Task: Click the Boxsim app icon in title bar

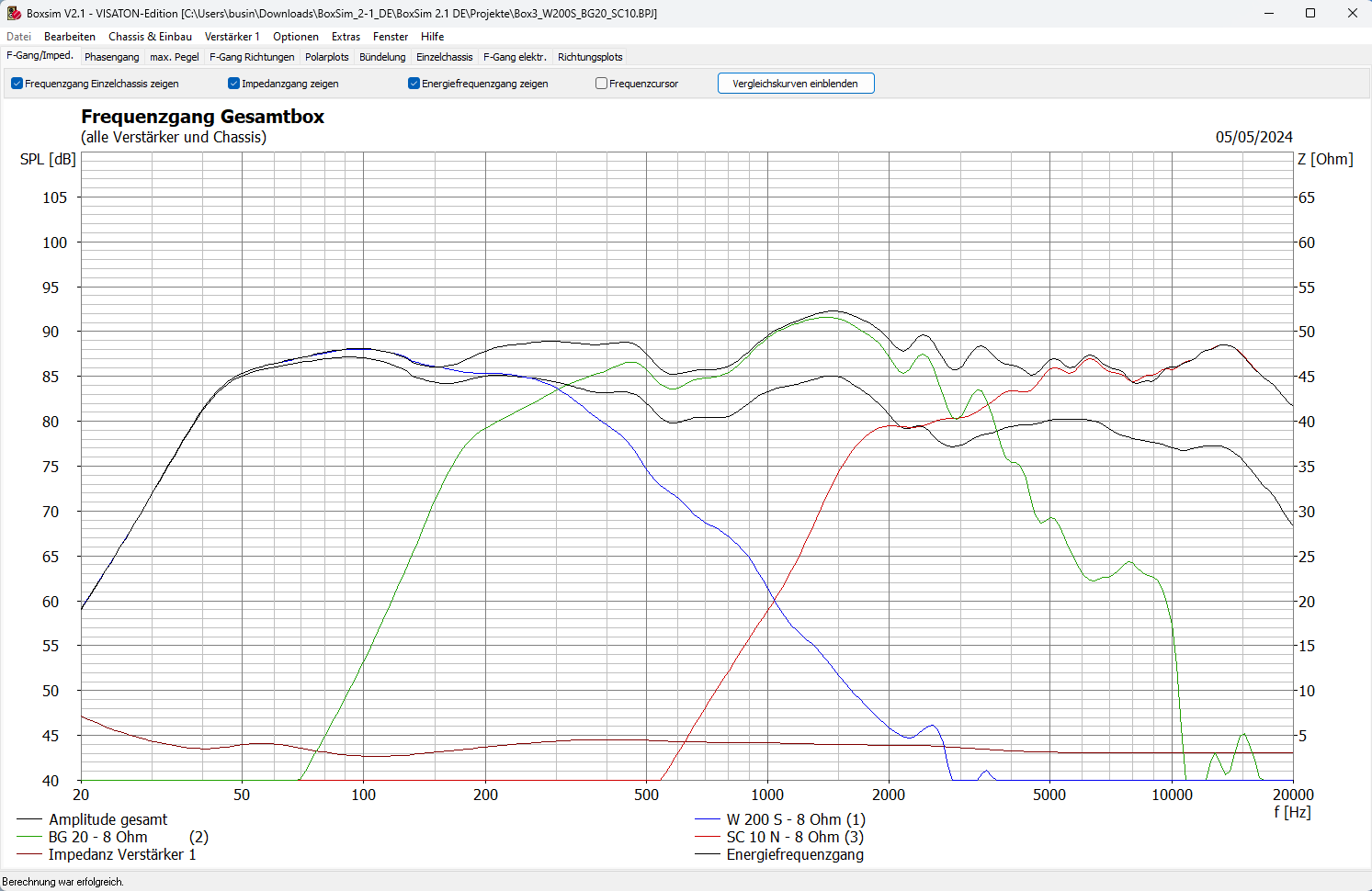Action: [x=14, y=13]
